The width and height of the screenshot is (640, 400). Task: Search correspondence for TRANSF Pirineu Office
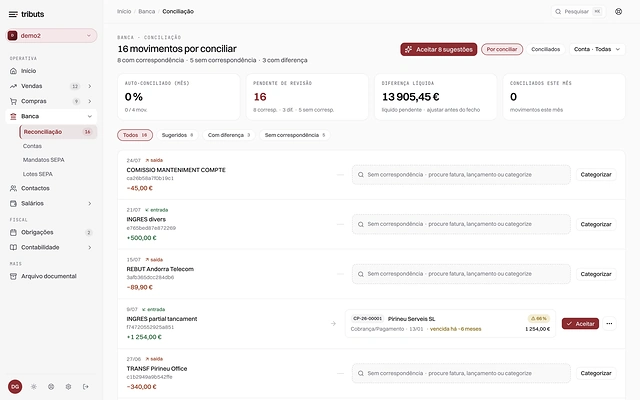[x=461, y=373]
